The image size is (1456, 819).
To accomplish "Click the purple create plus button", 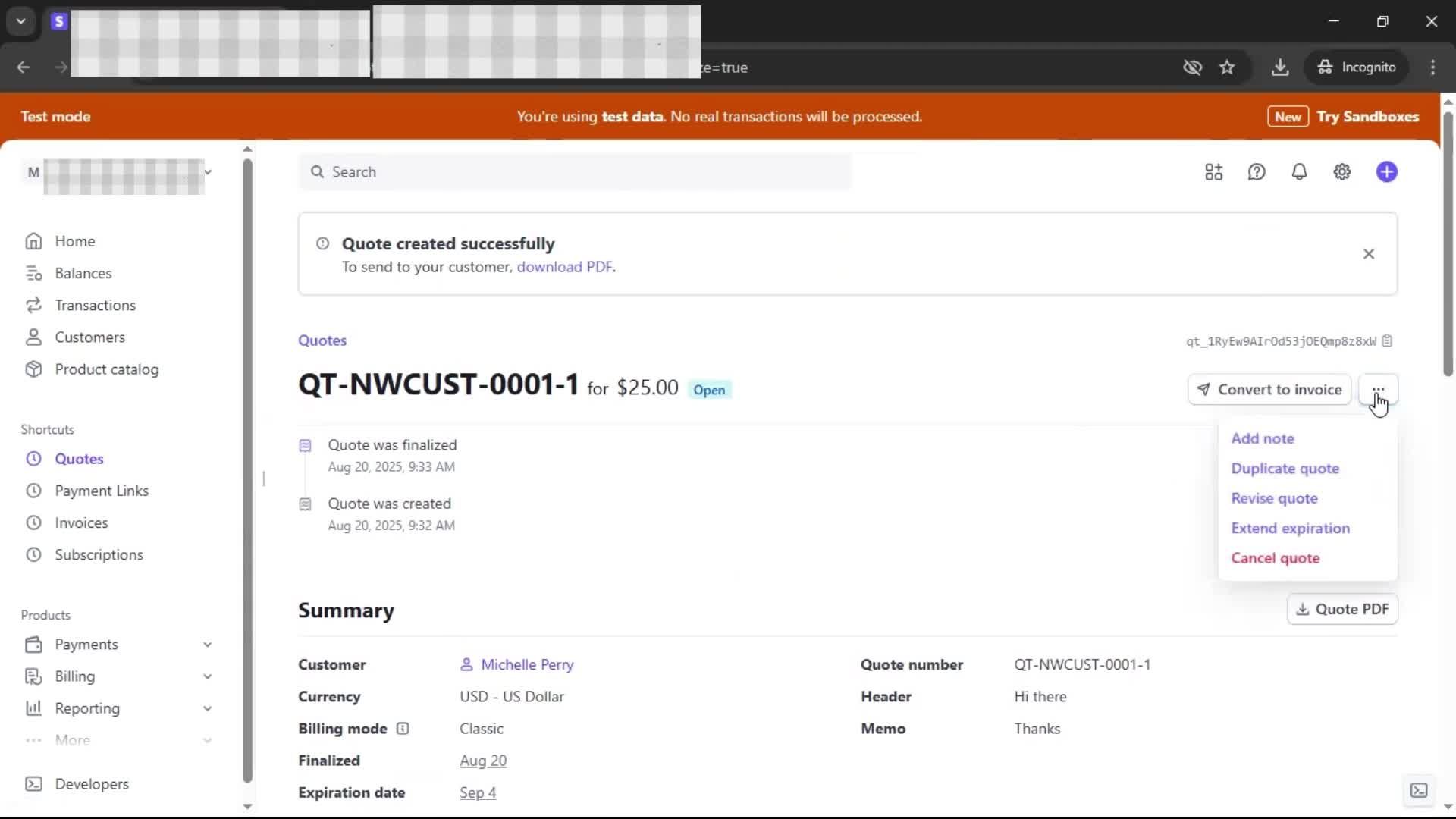I will pos(1386,172).
